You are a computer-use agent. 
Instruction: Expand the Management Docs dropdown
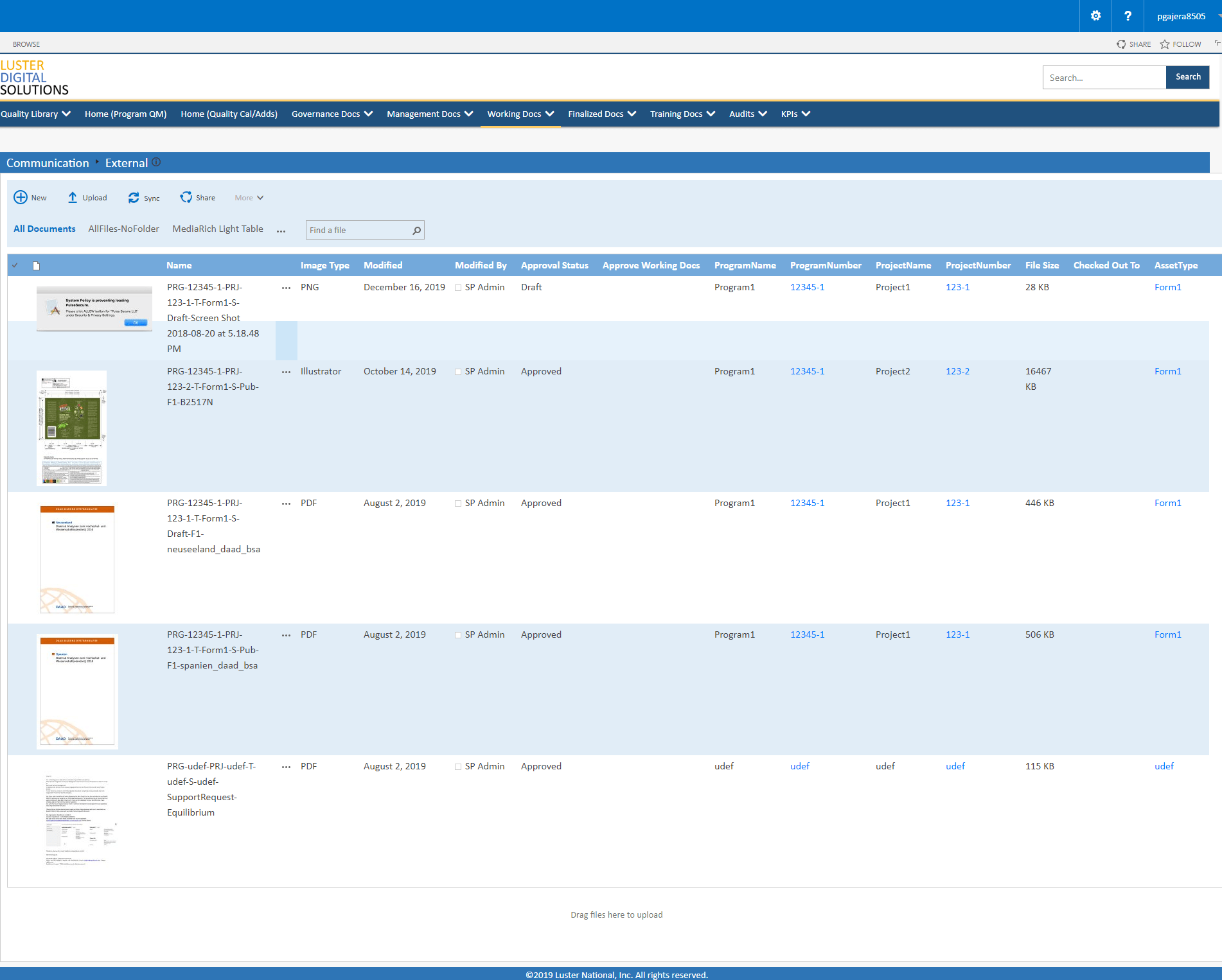click(x=469, y=114)
